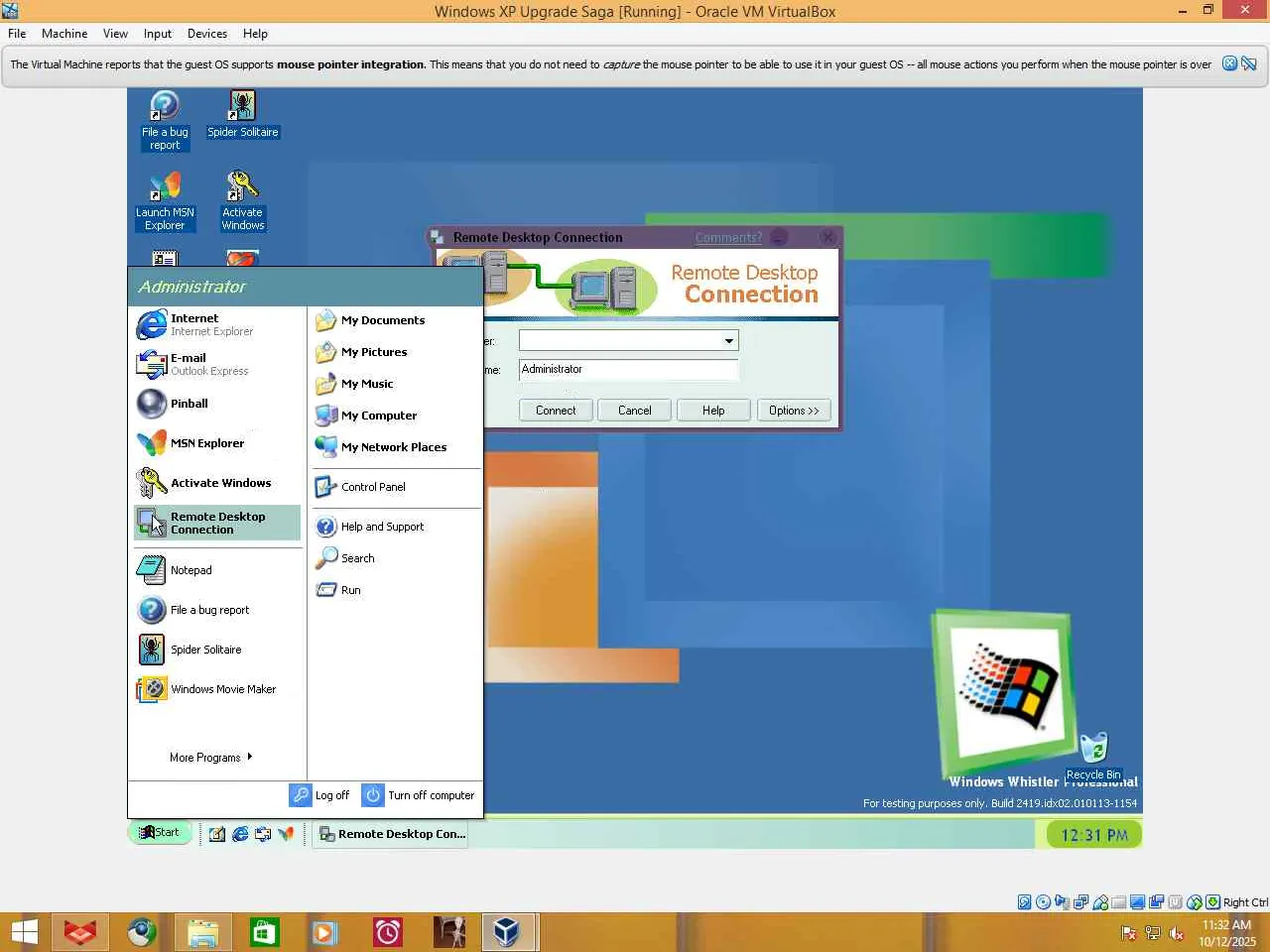Click the Connect button
Viewport: 1270px width, 952px height.
556,411
